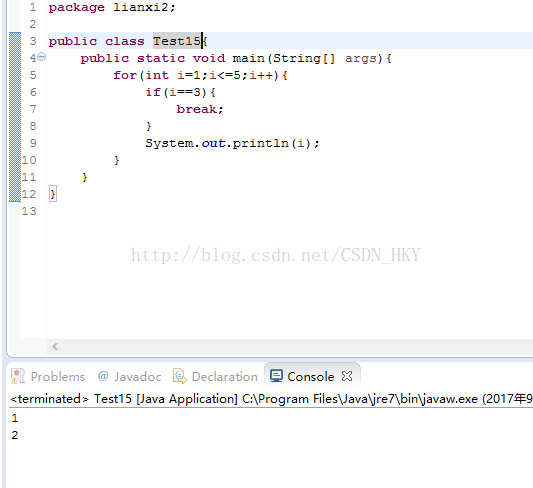
Task: Click the 'package lianxi2;' line
Action: pyautogui.click(x=112, y=7)
